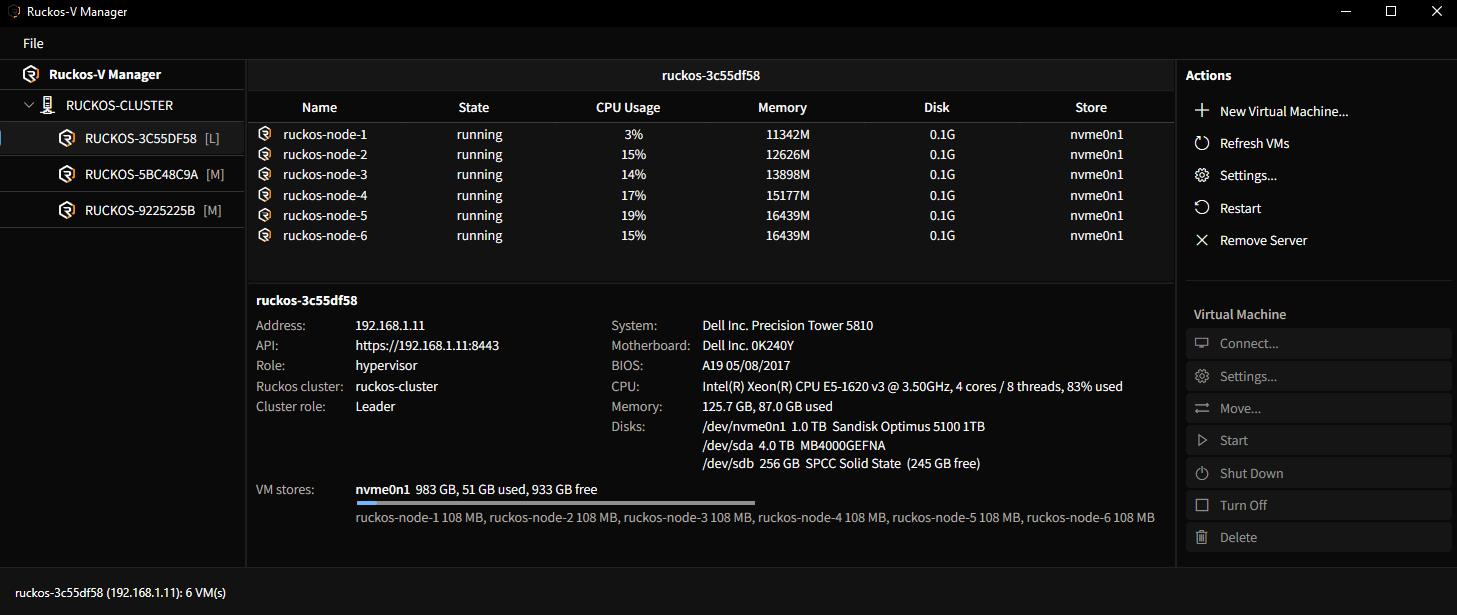Click the plus icon for New Virtual Machine
The image size is (1457, 615).
click(x=1202, y=111)
